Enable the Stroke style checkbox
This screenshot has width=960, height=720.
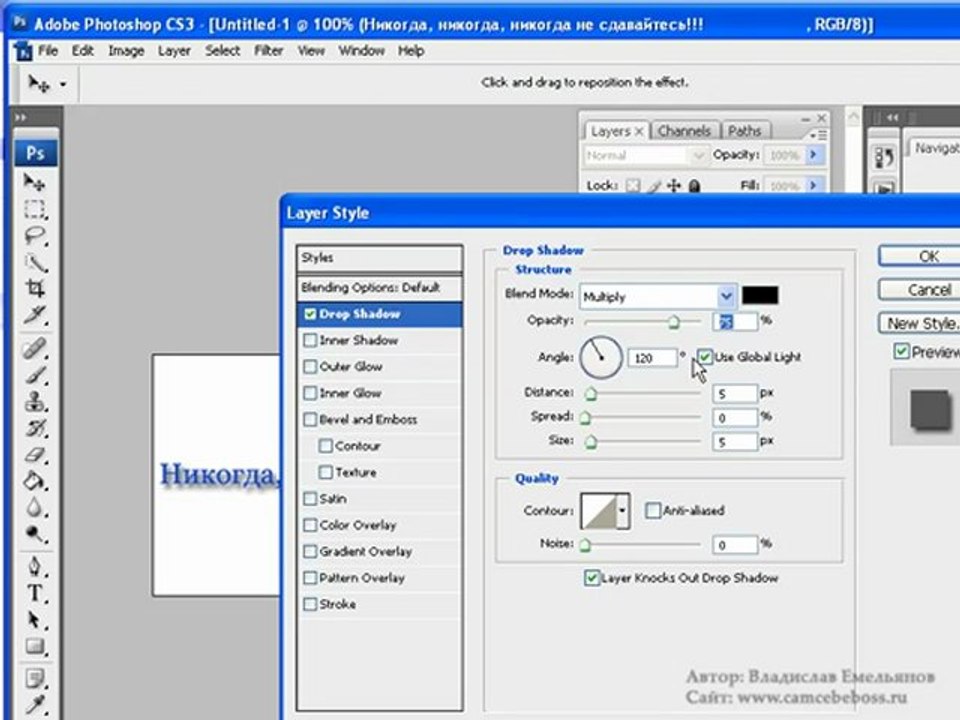(310, 604)
